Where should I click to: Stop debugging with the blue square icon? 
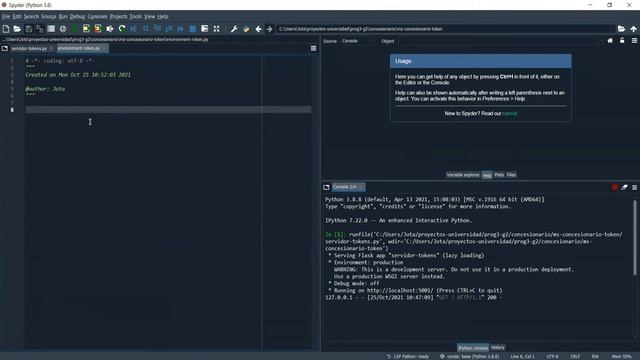pyautogui.click(x=193, y=29)
